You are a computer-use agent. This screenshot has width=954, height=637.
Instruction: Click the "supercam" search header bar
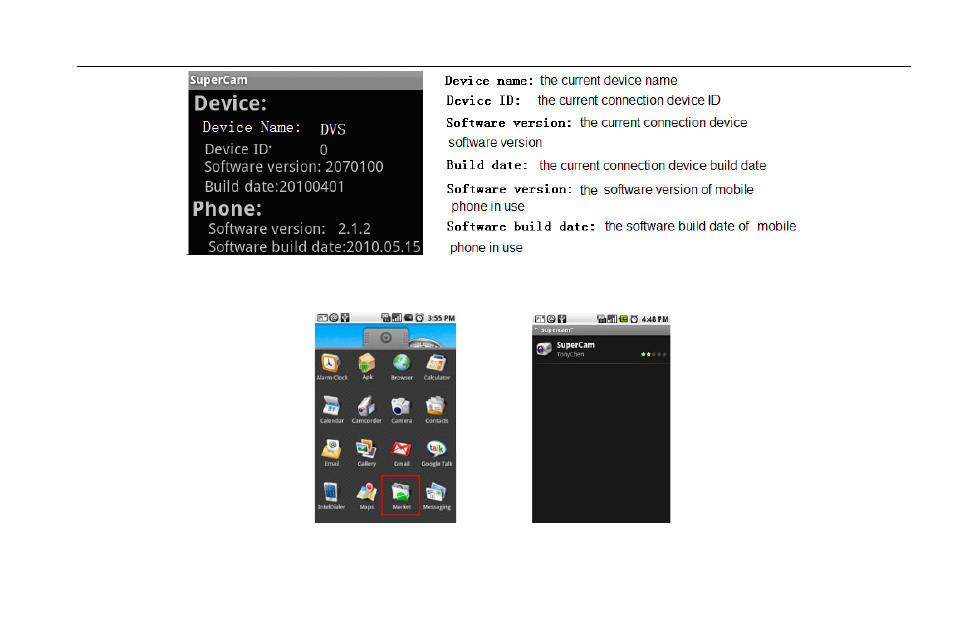601,330
